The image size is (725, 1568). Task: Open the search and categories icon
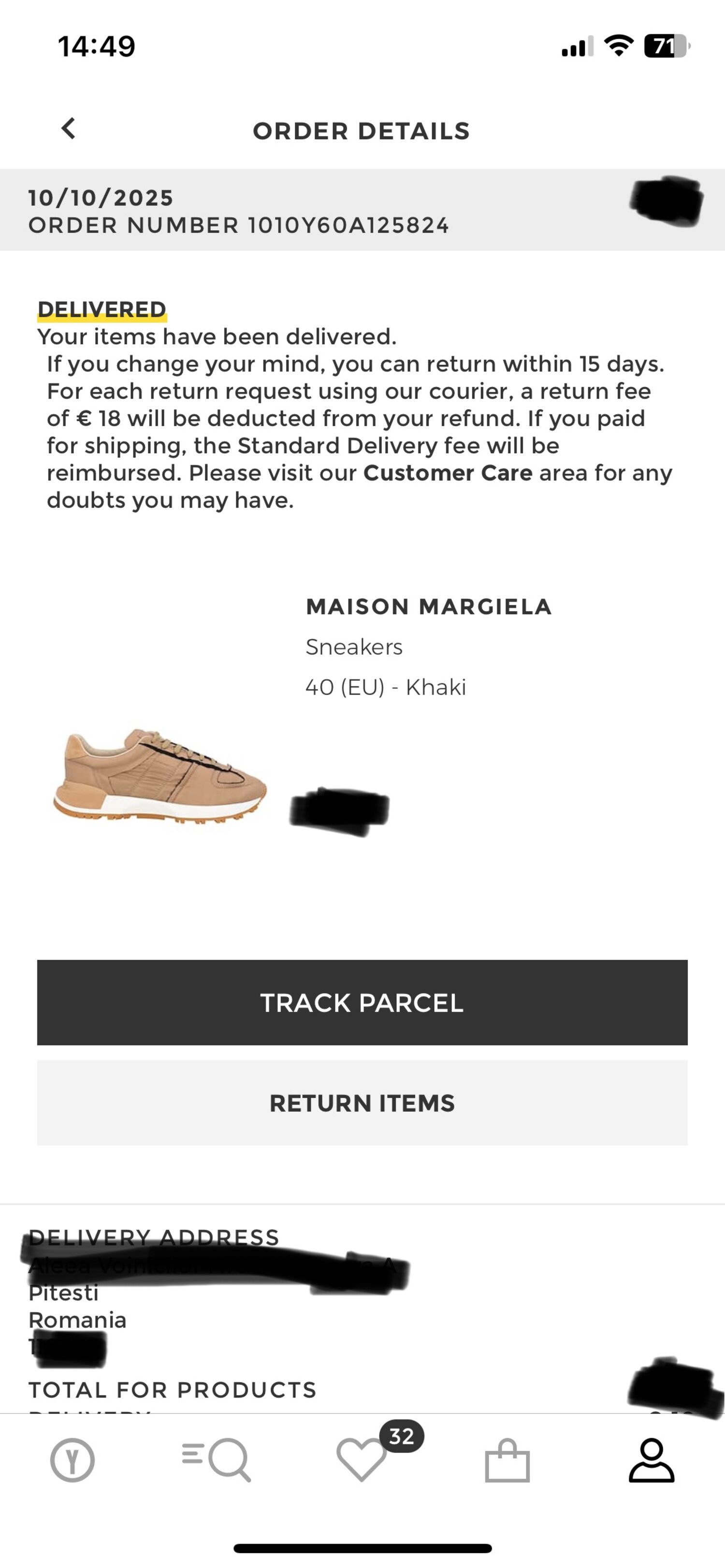coord(217,1460)
